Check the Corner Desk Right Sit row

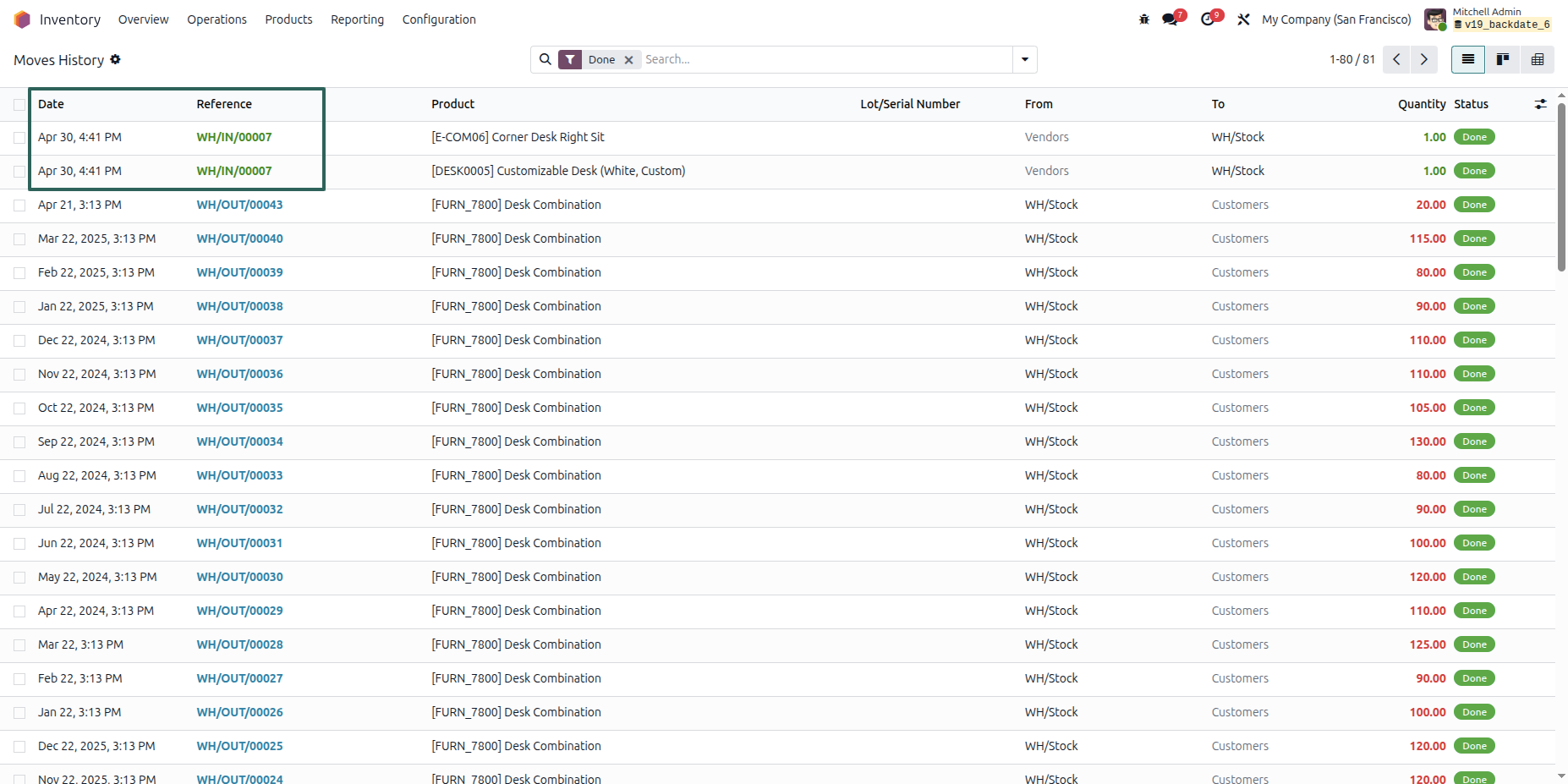click(19, 138)
